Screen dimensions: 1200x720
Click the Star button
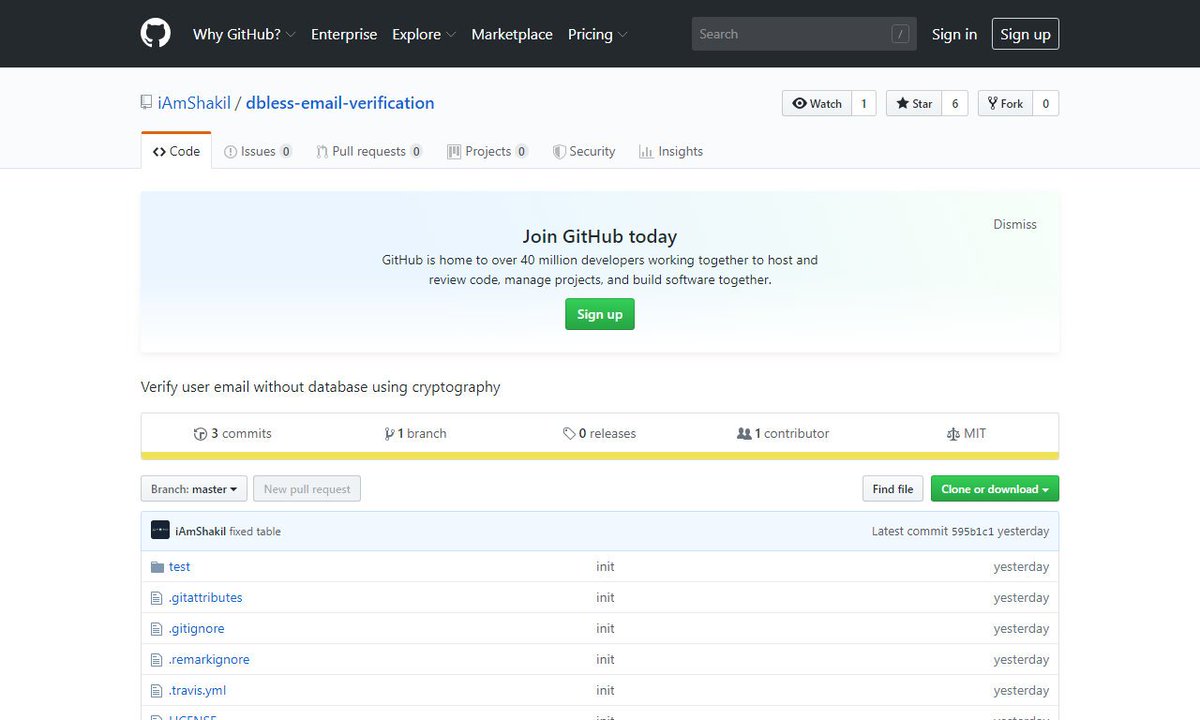point(914,103)
